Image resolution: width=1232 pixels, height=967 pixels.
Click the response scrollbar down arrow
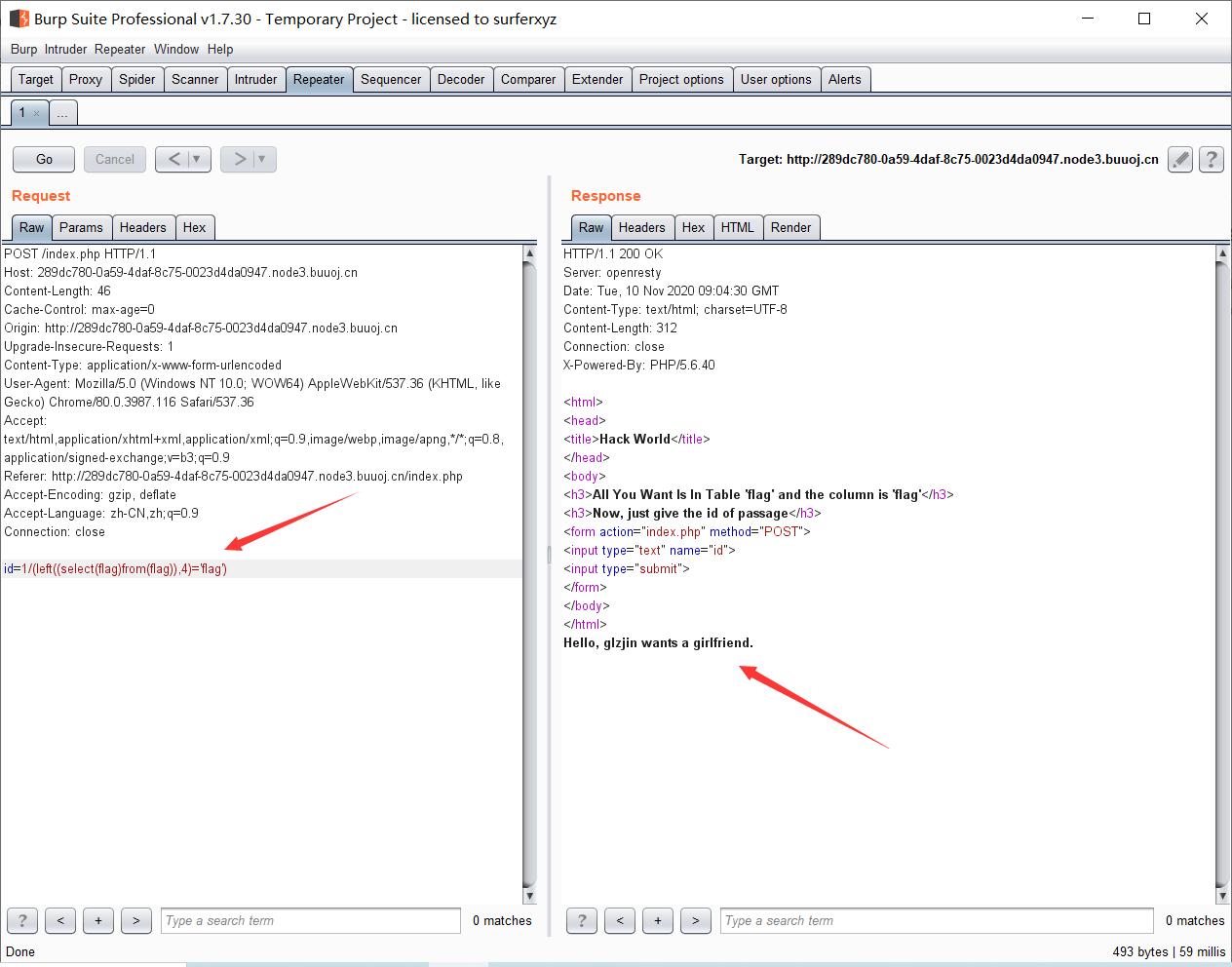1222,896
